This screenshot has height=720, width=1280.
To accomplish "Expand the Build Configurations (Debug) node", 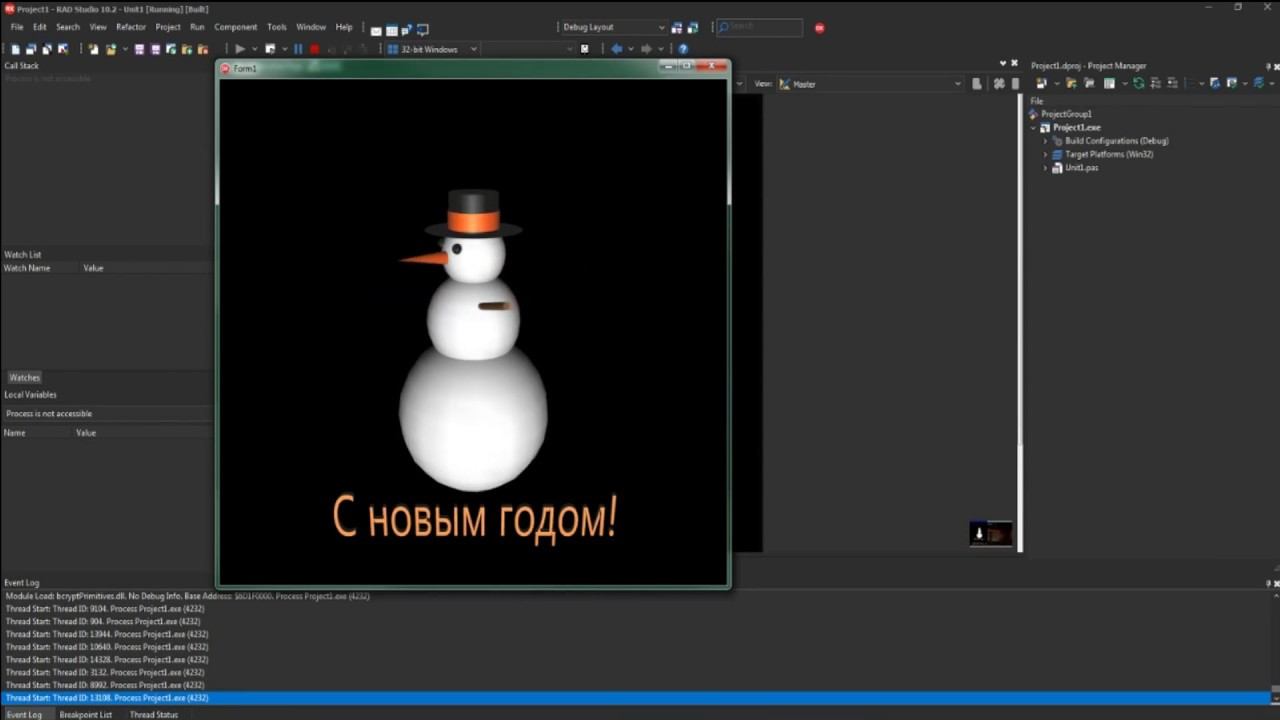I will (x=1046, y=141).
